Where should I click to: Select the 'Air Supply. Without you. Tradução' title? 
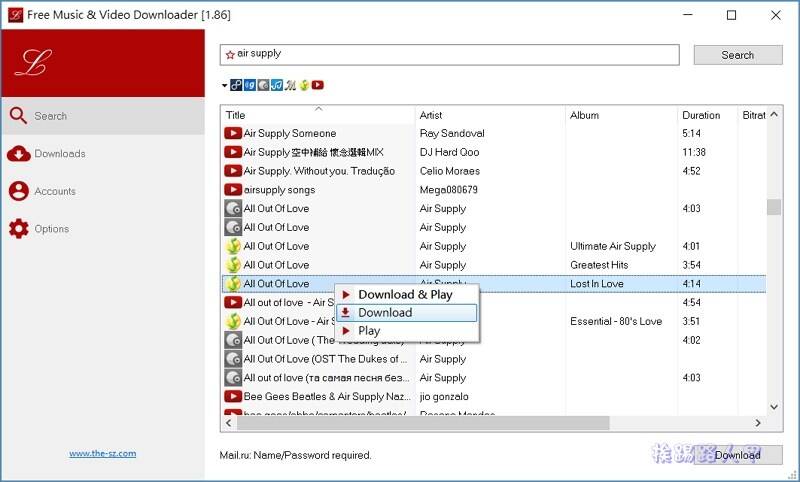(319, 171)
